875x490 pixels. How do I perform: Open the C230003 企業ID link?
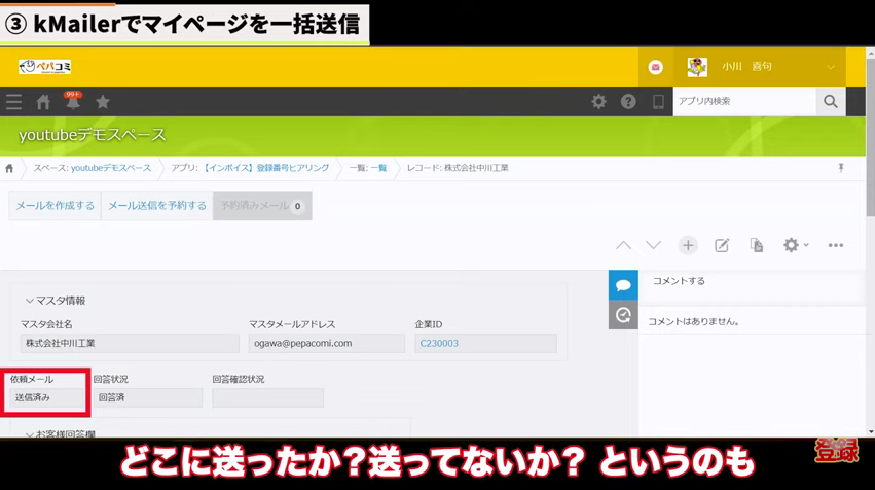(x=440, y=343)
